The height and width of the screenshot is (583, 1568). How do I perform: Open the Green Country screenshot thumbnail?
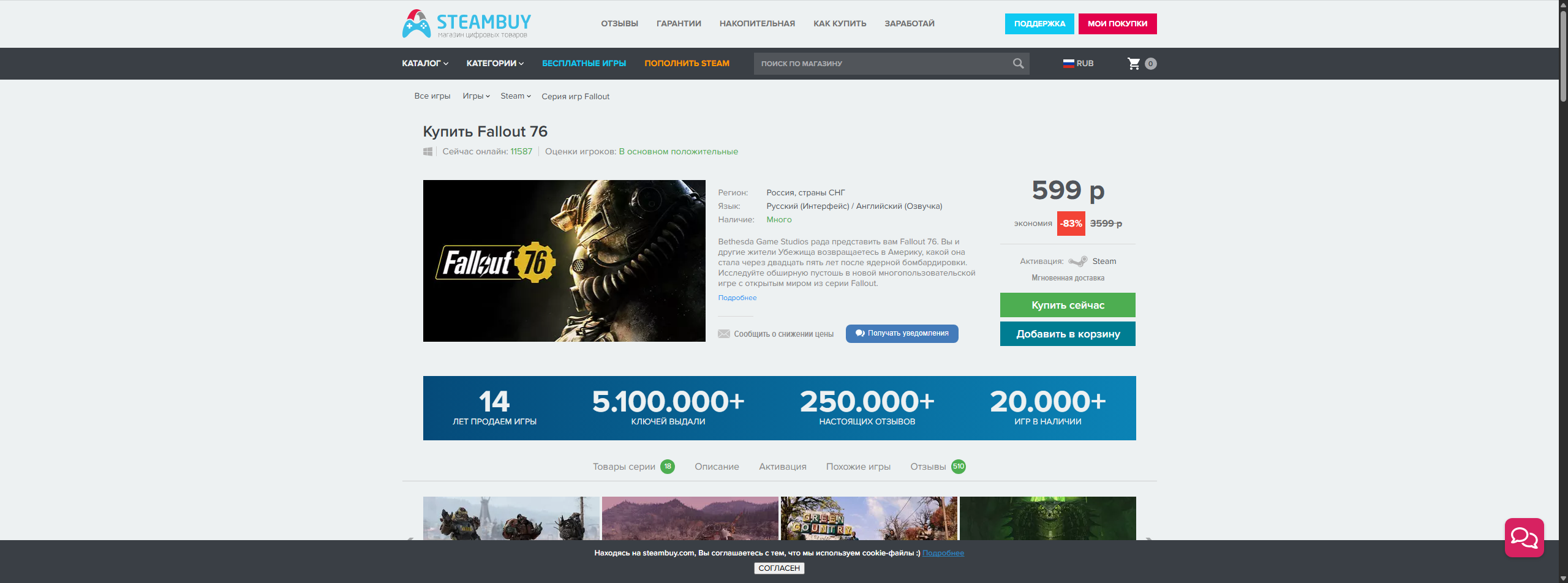[869, 518]
